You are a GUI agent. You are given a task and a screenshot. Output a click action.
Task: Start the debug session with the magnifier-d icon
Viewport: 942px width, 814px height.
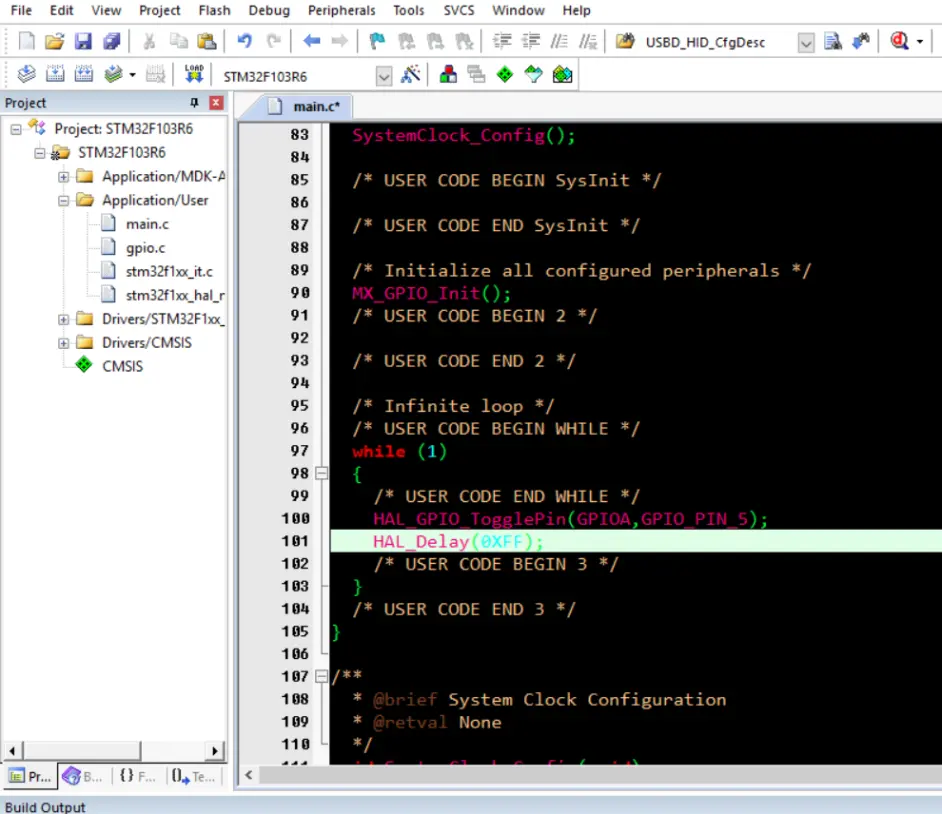[899, 41]
